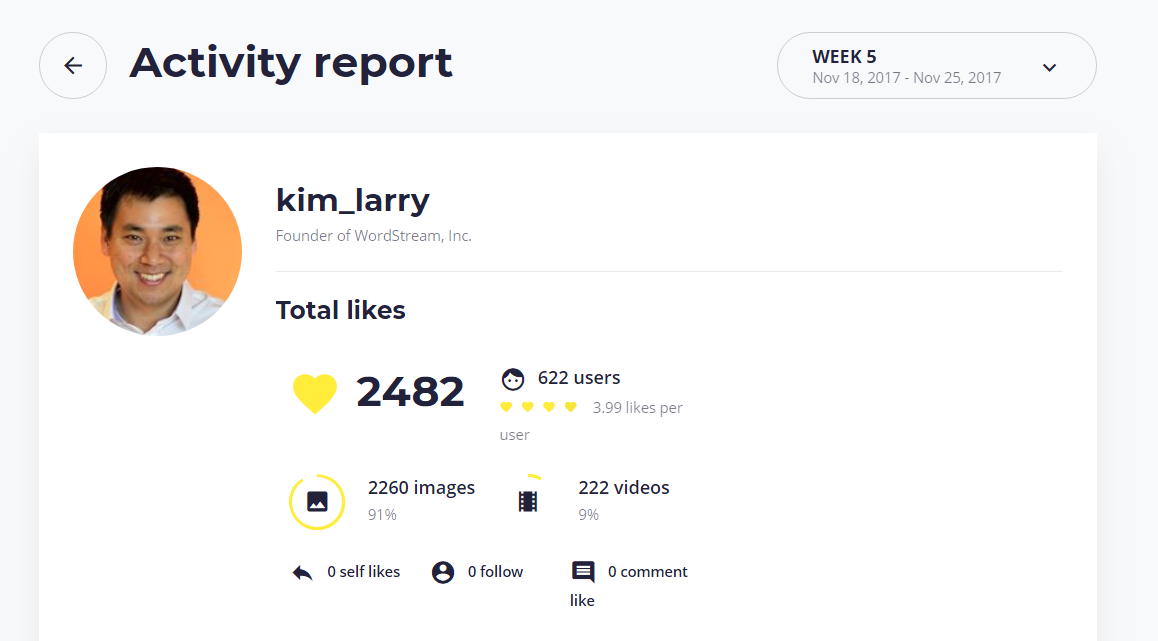Expand the week selector chevron arrow
The height and width of the screenshot is (641, 1158).
click(1049, 67)
